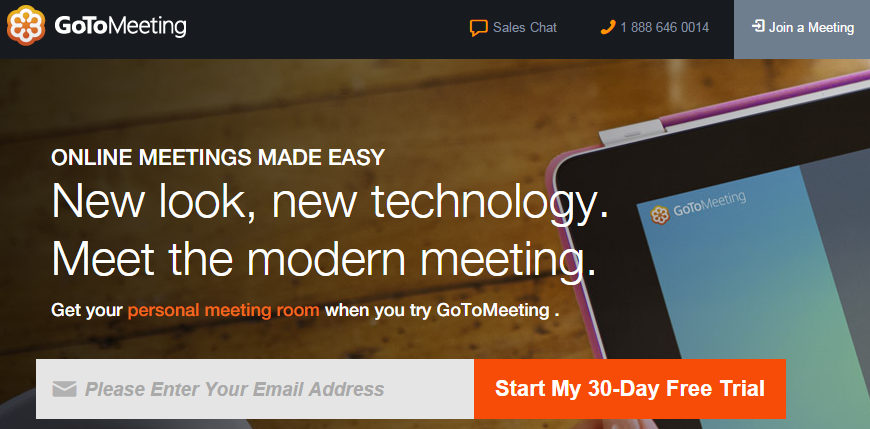
Task: Click the envelope icon in email field
Action: [64, 389]
